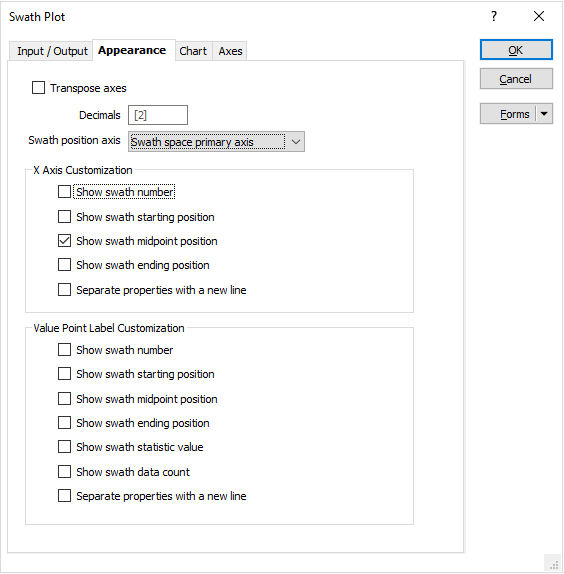Open the Forms dropdown arrow
This screenshot has width=564, height=574.
[544, 114]
